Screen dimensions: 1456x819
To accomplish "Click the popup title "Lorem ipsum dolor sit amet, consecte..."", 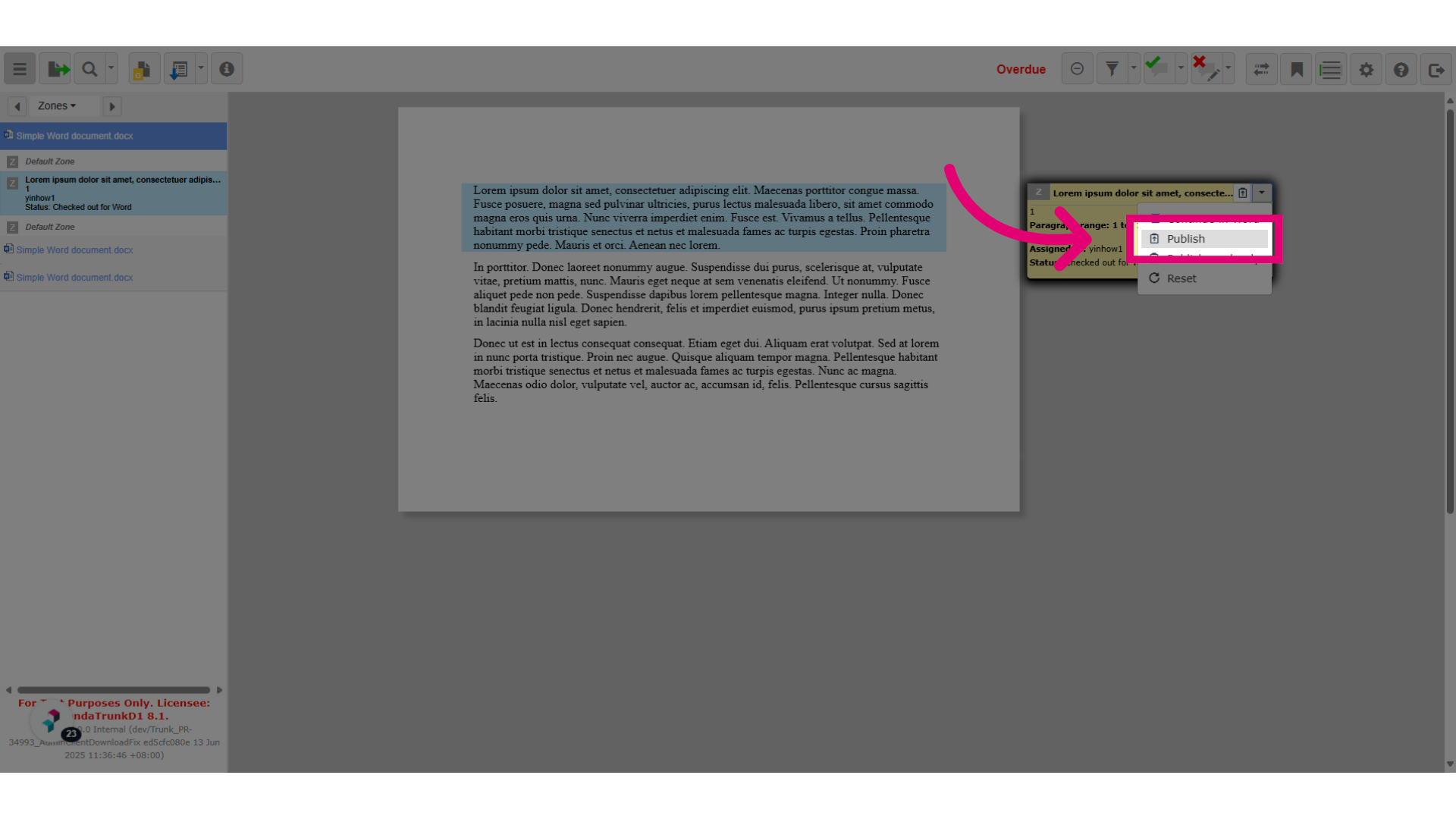I will [1143, 193].
